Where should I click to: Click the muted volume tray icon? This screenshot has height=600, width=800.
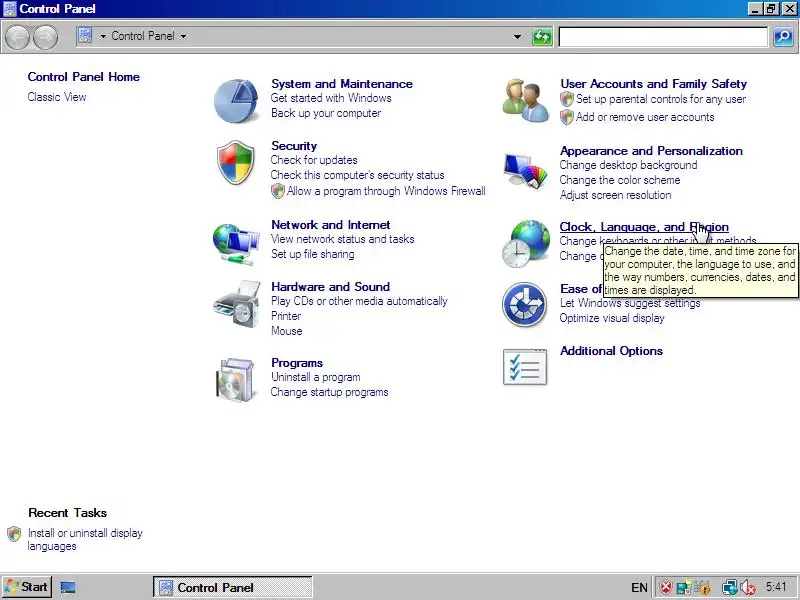coord(747,587)
